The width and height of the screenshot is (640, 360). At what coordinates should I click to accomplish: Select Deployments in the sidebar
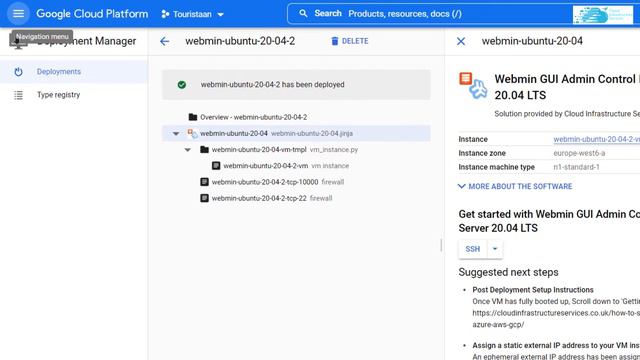pyautogui.click(x=74, y=72)
